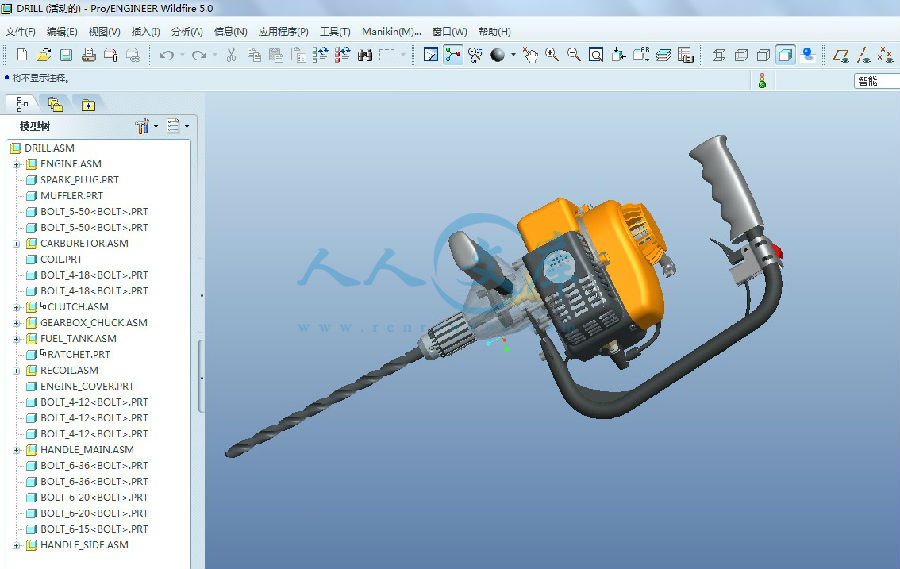
Task: Click the binoculars Find icon
Action: [x=364, y=55]
